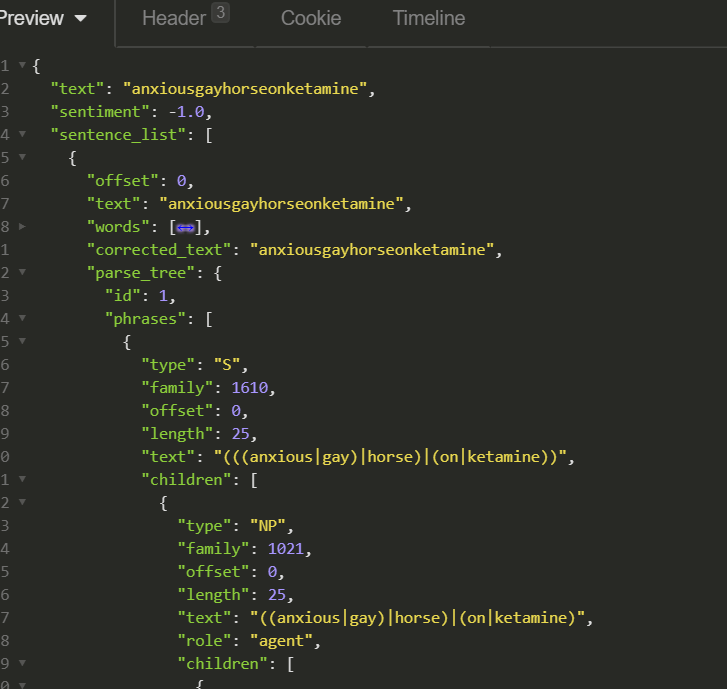Click the role value "agent"

tap(267, 641)
